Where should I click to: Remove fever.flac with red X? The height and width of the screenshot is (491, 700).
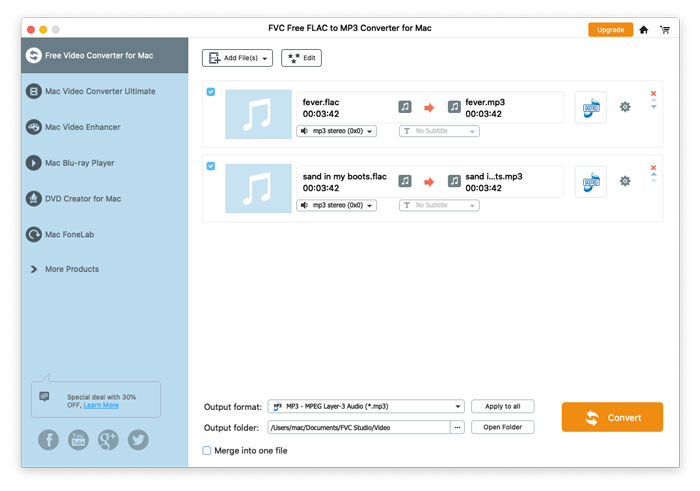click(x=653, y=93)
